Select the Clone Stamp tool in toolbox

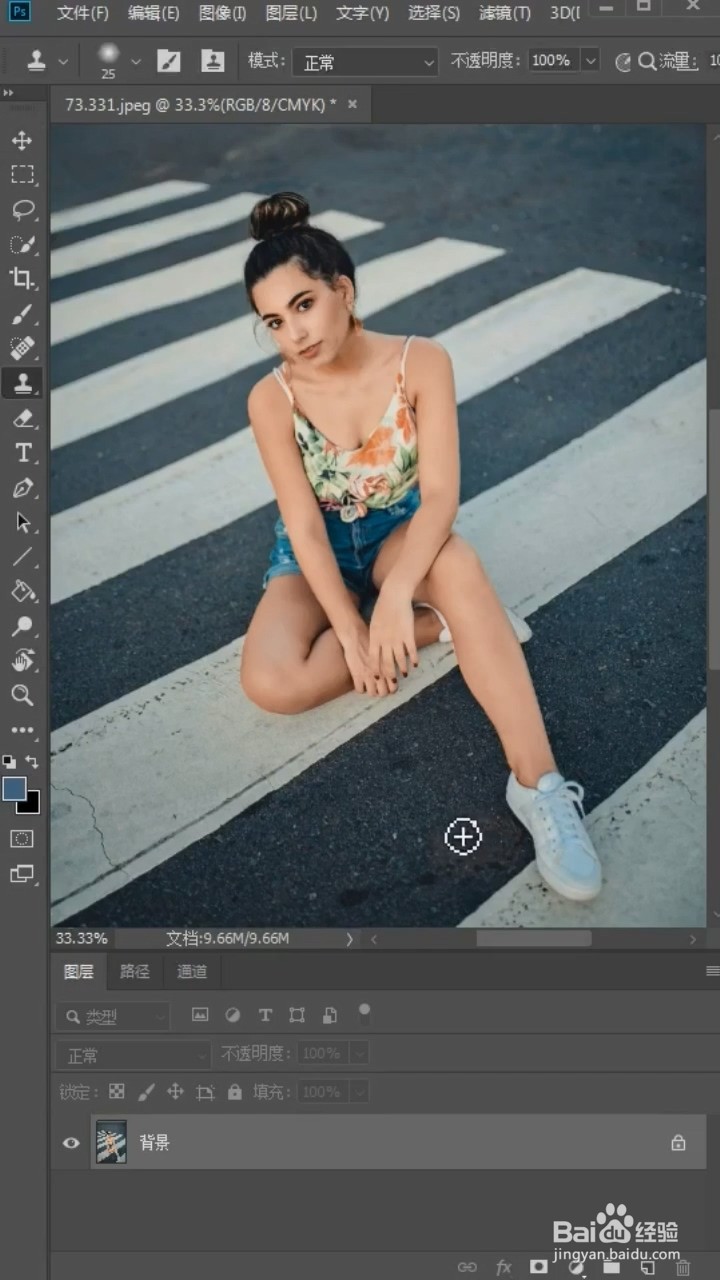22,383
